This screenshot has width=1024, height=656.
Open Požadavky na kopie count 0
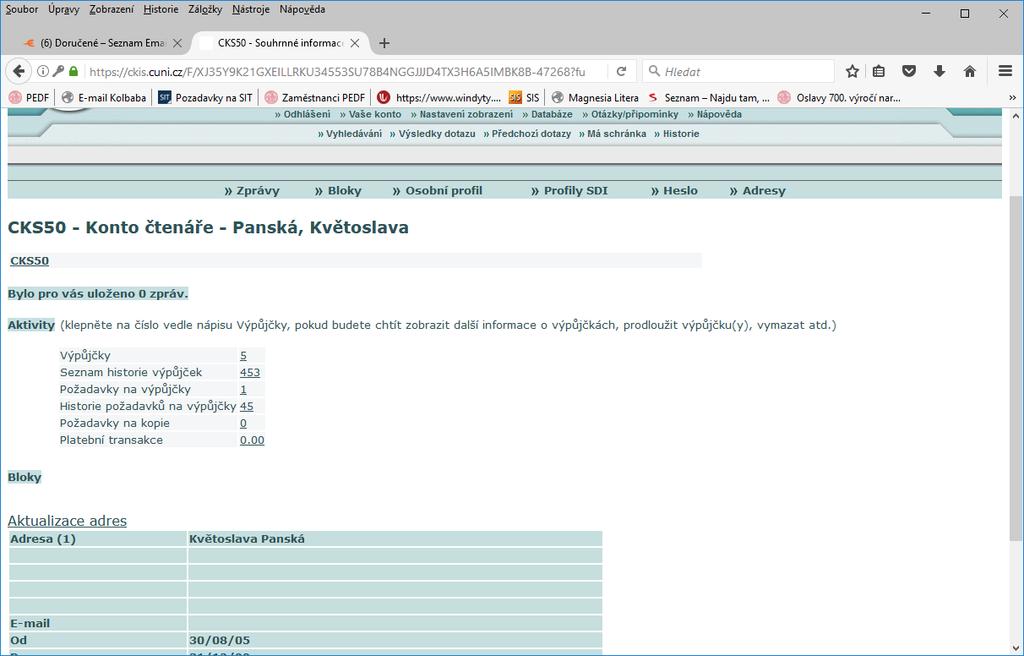click(x=243, y=423)
